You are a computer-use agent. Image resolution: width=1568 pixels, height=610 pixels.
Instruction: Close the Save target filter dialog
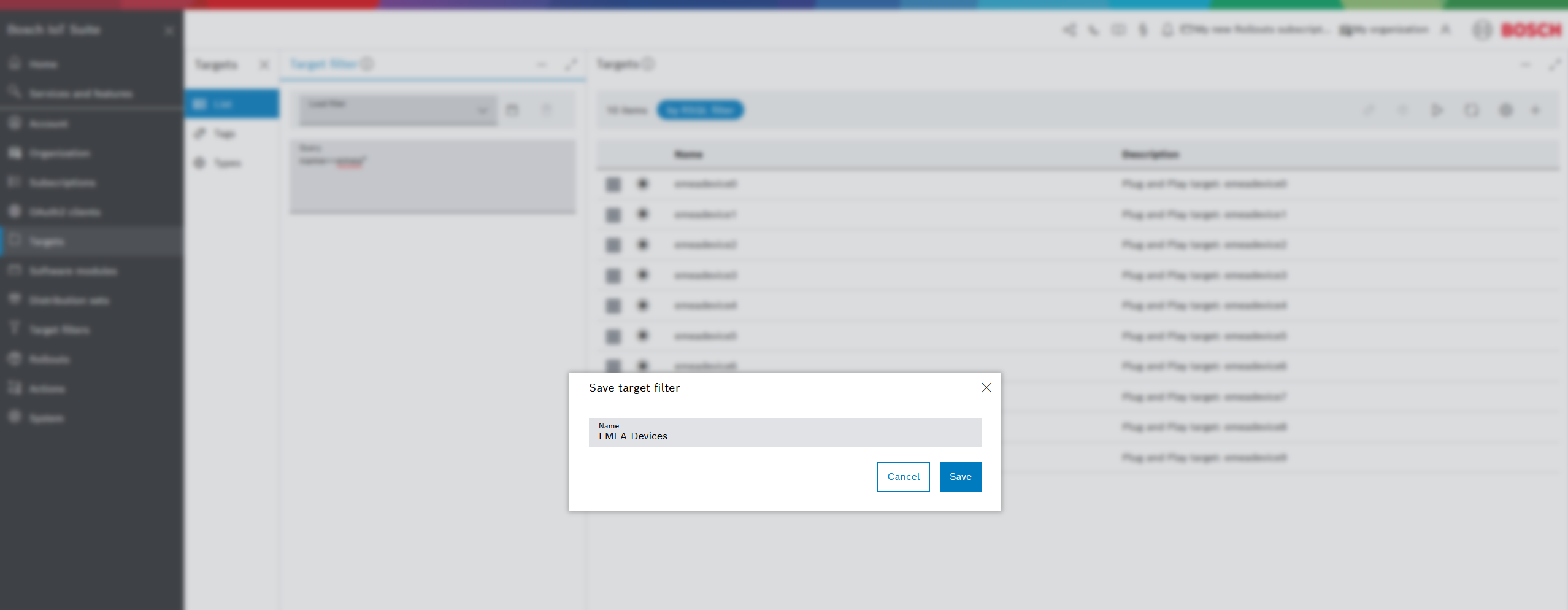click(x=986, y=388)
